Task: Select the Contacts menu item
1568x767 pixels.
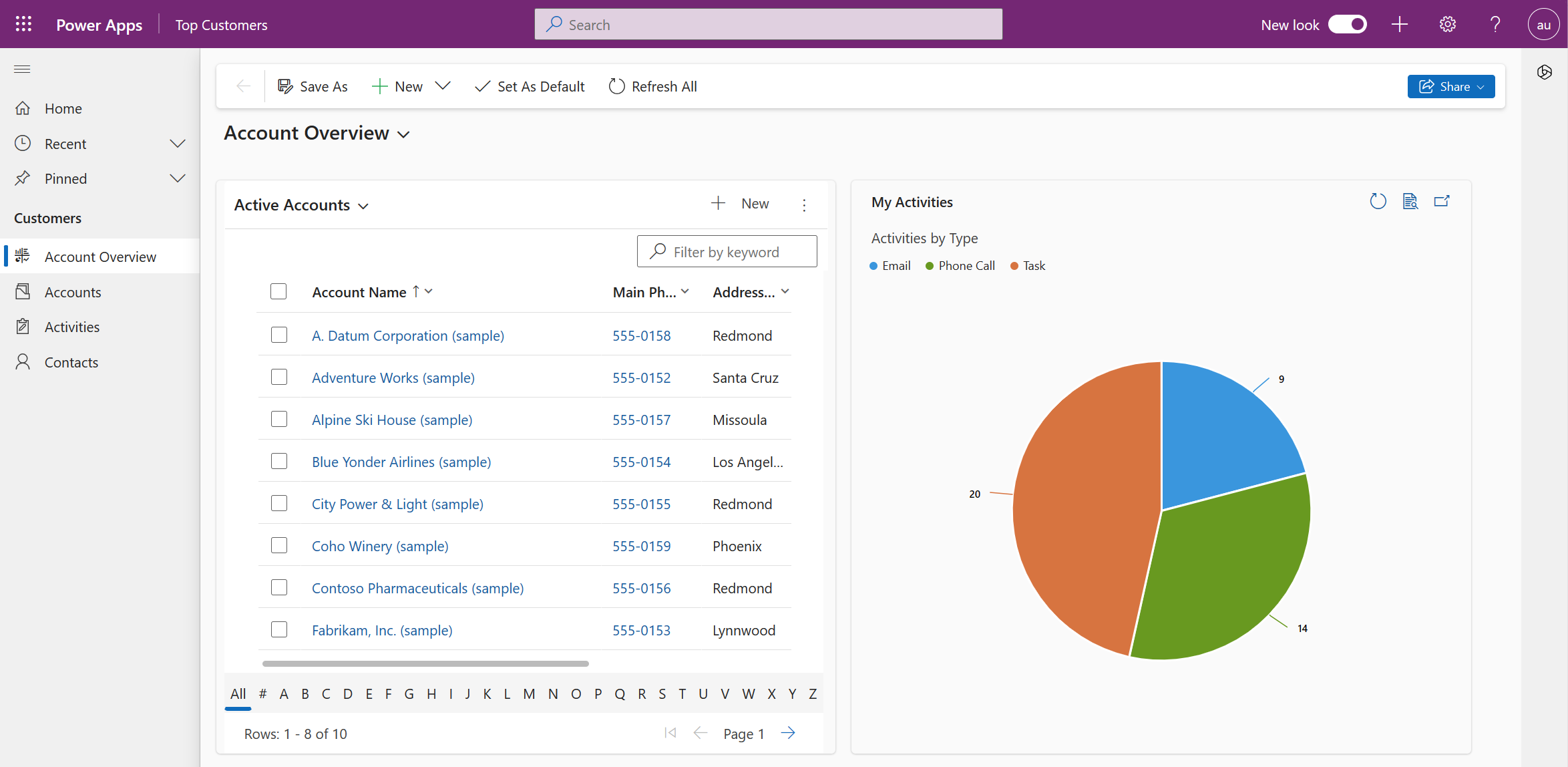Action: [x=70, y=361]
